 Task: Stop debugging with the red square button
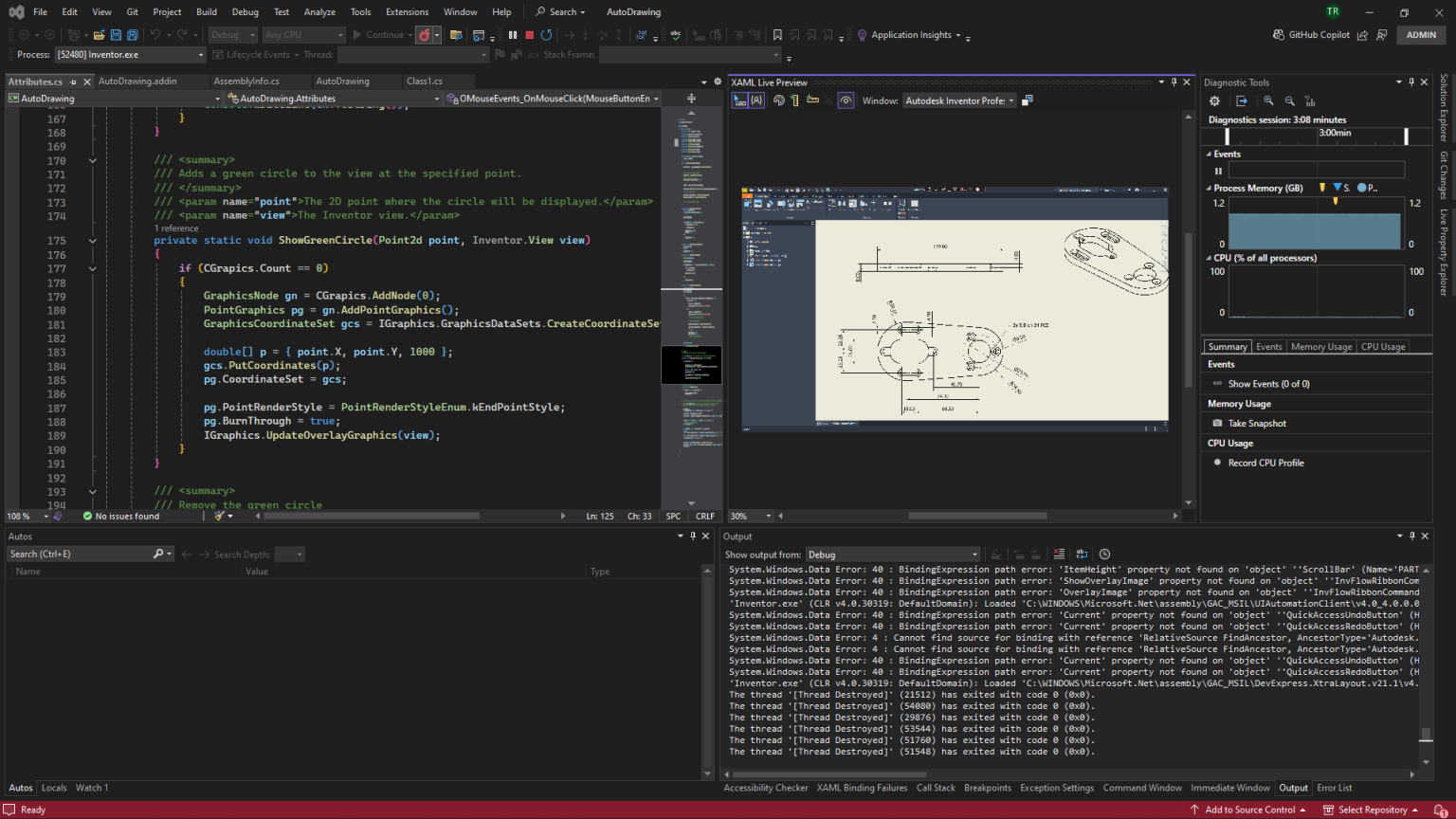point(529,35)
